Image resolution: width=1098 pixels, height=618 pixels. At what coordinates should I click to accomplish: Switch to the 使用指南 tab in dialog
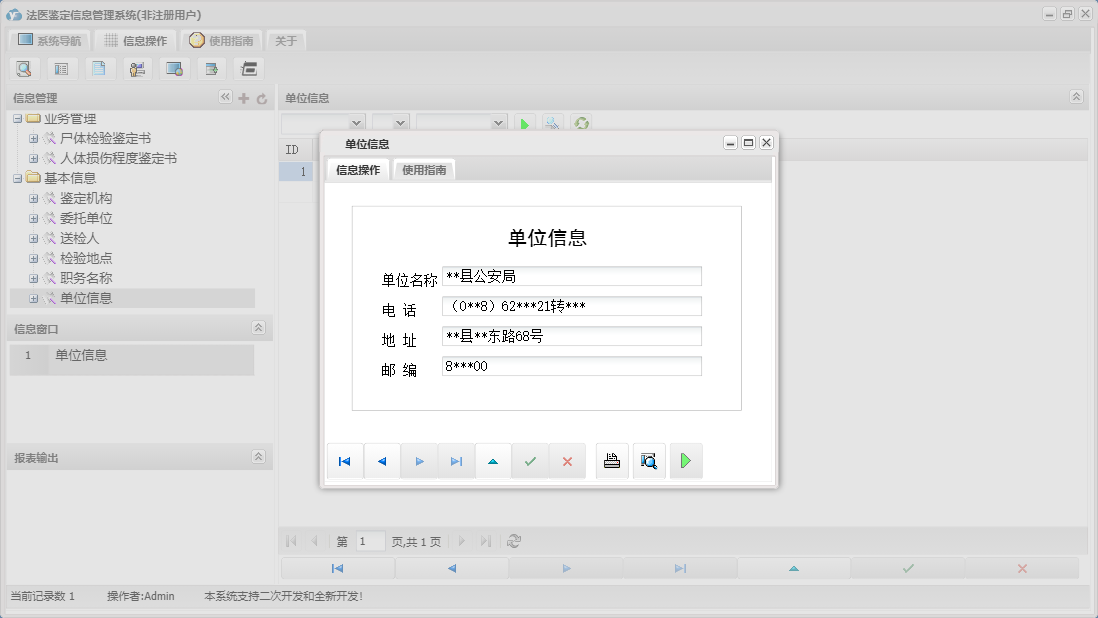[x=424, y=169]
